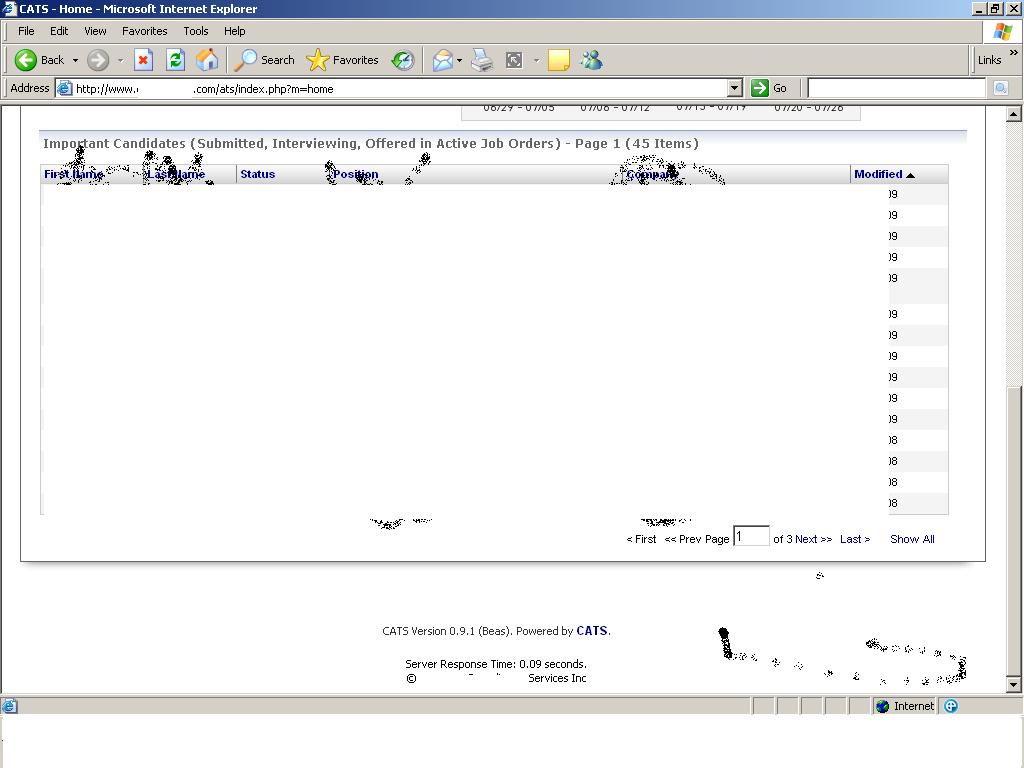Go to the Home page icon
This screenshot has width=1024, height=768.
click(x=207, y=60)
